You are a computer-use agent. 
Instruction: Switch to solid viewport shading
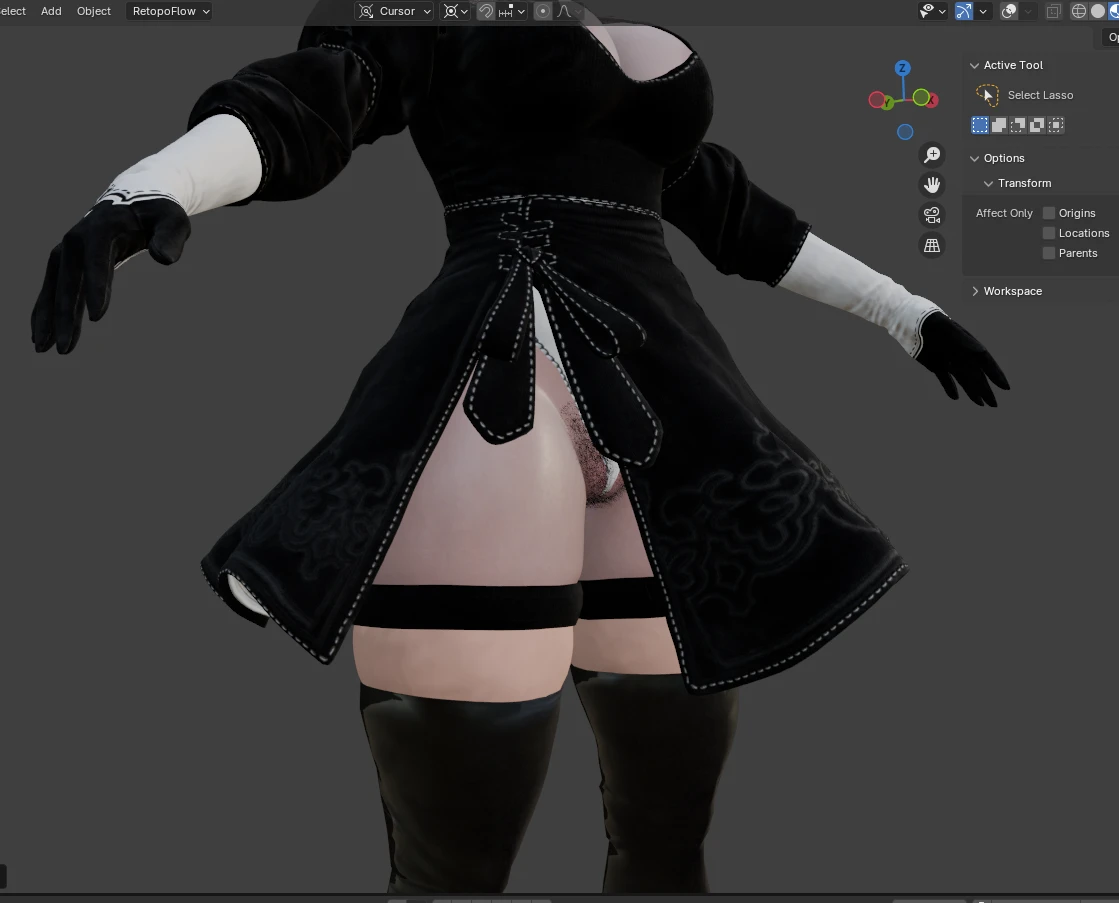(1098, 11)
